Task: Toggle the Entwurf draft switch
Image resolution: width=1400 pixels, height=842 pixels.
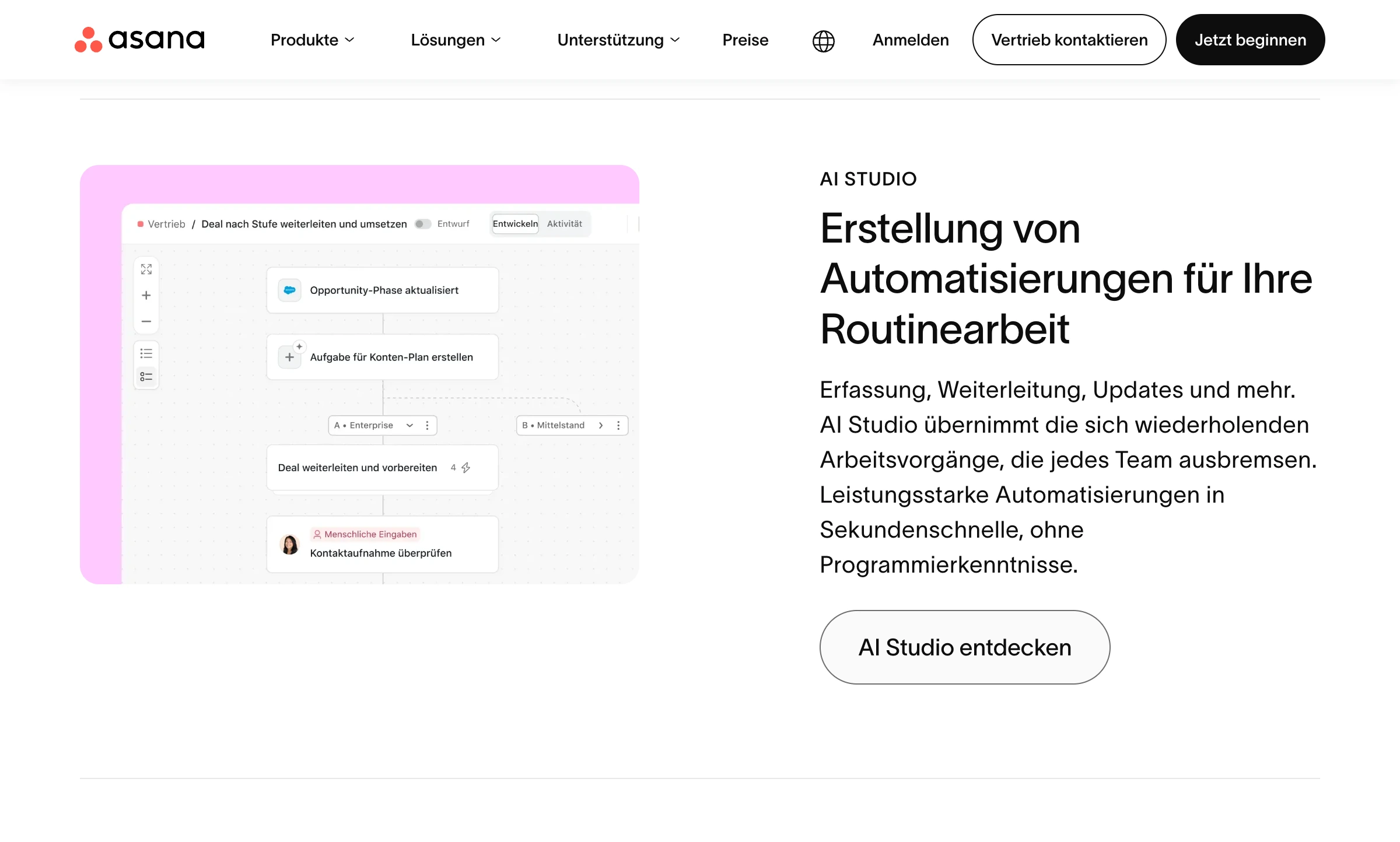Action: (422, 224)
